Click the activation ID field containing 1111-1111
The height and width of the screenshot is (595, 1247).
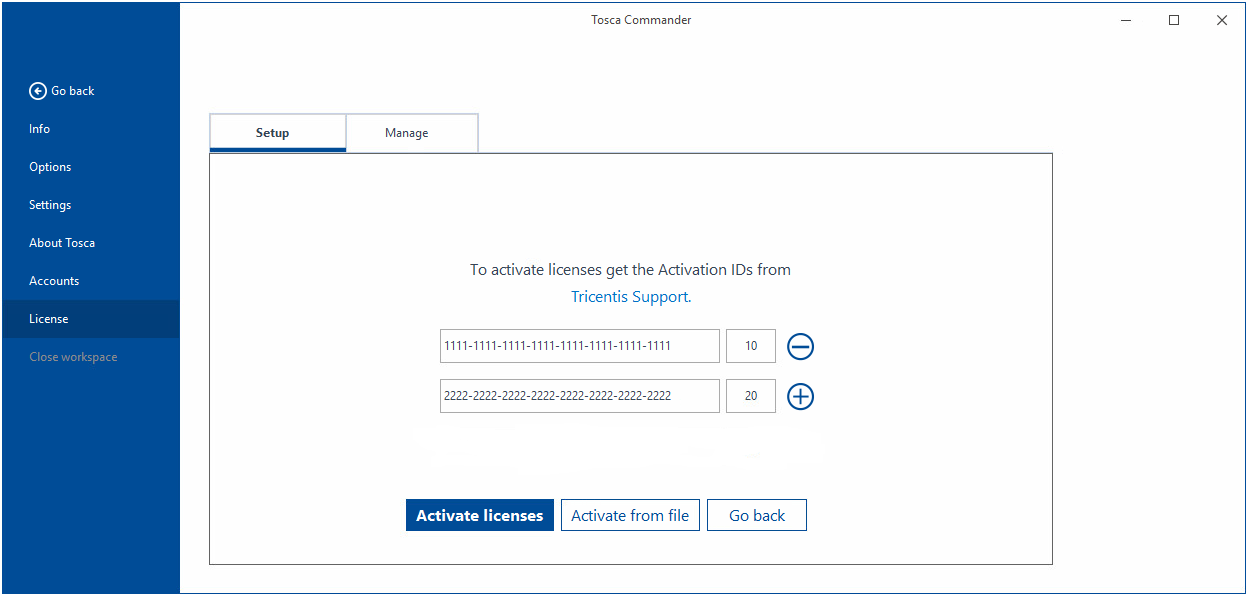coord(579,346)
